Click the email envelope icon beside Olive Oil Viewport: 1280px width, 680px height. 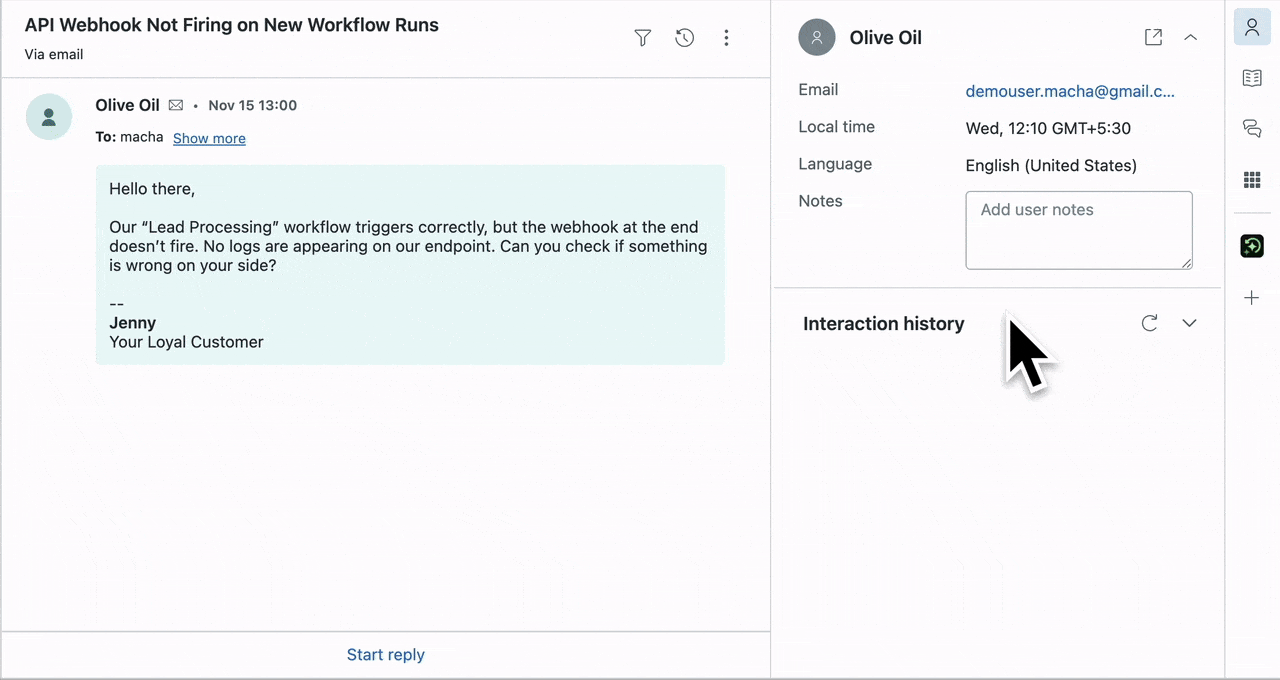click(176, 106)
